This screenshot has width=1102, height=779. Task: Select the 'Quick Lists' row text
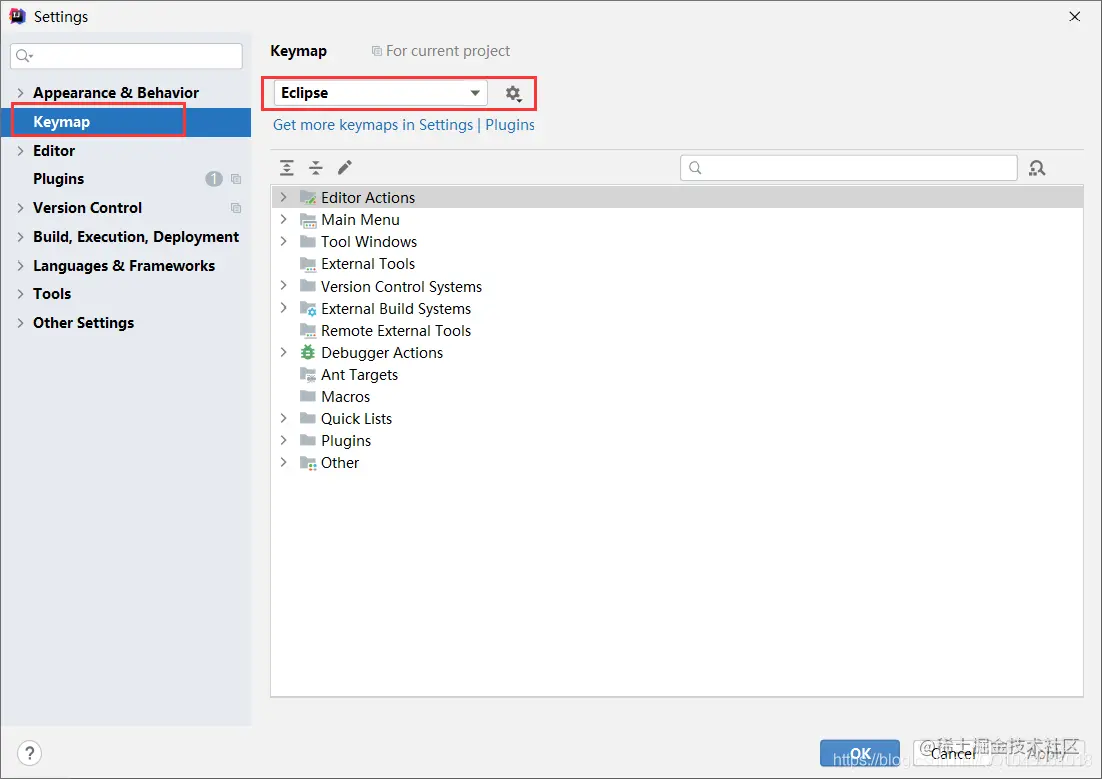(356, 419)
